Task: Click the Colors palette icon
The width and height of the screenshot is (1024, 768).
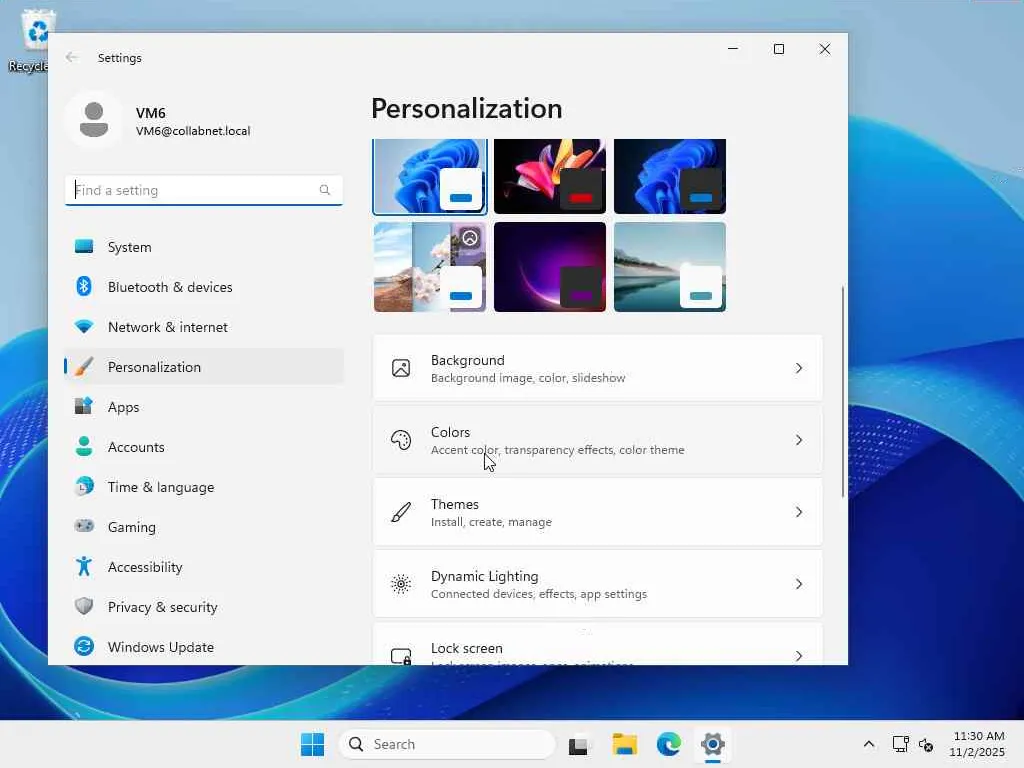Action: pyautogui.click(x=401, y=440)
